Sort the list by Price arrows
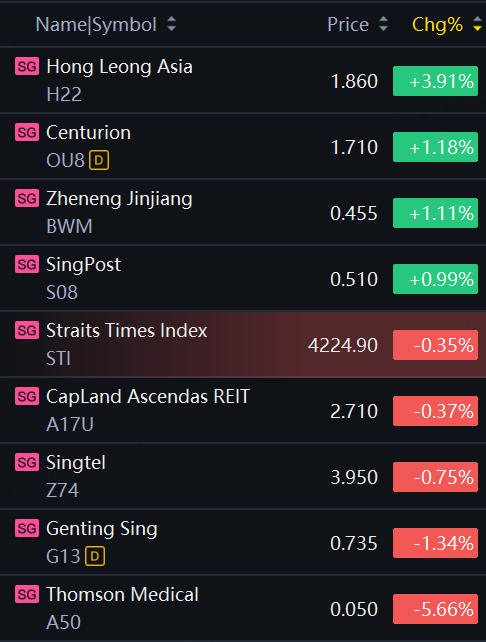486x642 pixels. coord(383,24)
